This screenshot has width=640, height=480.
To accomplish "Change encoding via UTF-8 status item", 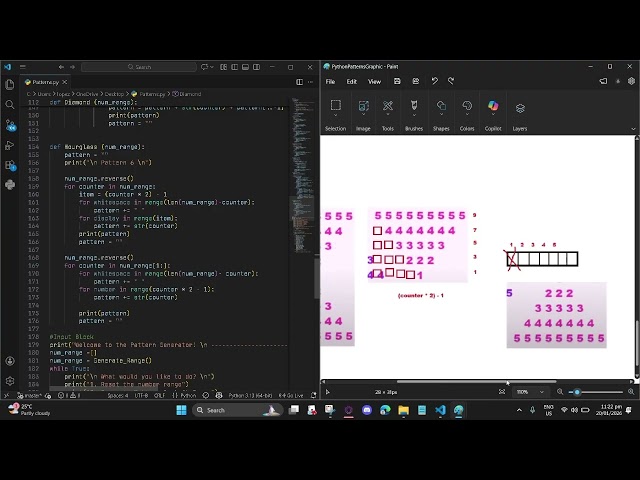I will tap(141, 396).
